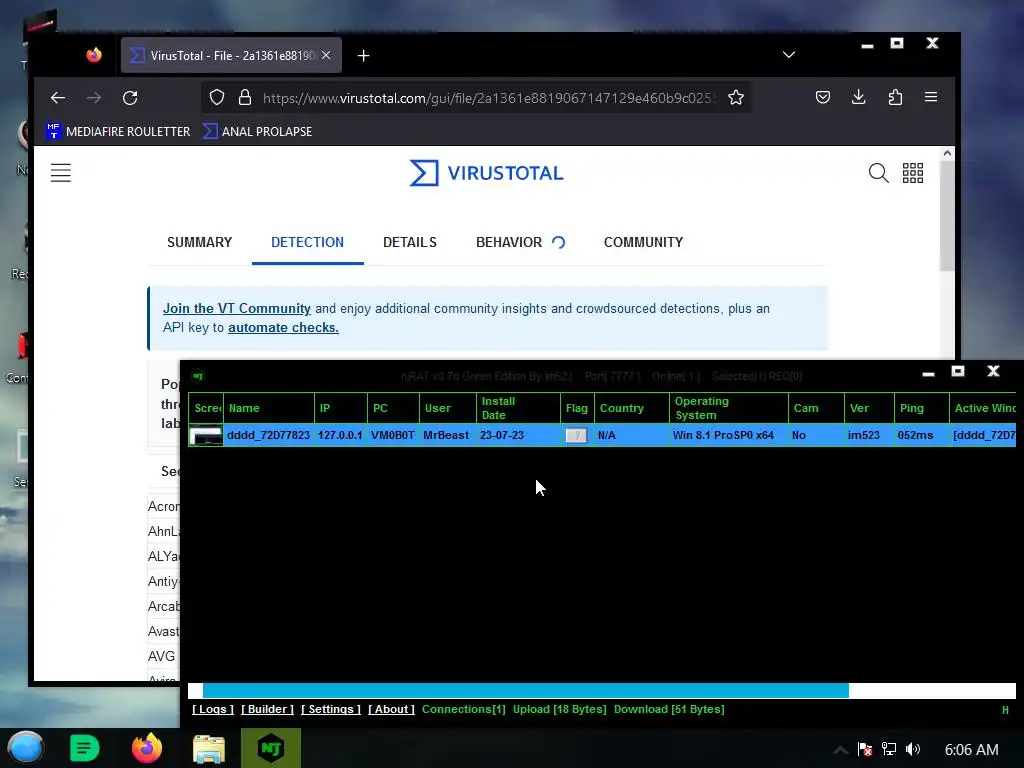Show hidden tray icons chevron
The width and height of the screenshot is (1024, 768).
pyautogui.click(x=840, y=750)
